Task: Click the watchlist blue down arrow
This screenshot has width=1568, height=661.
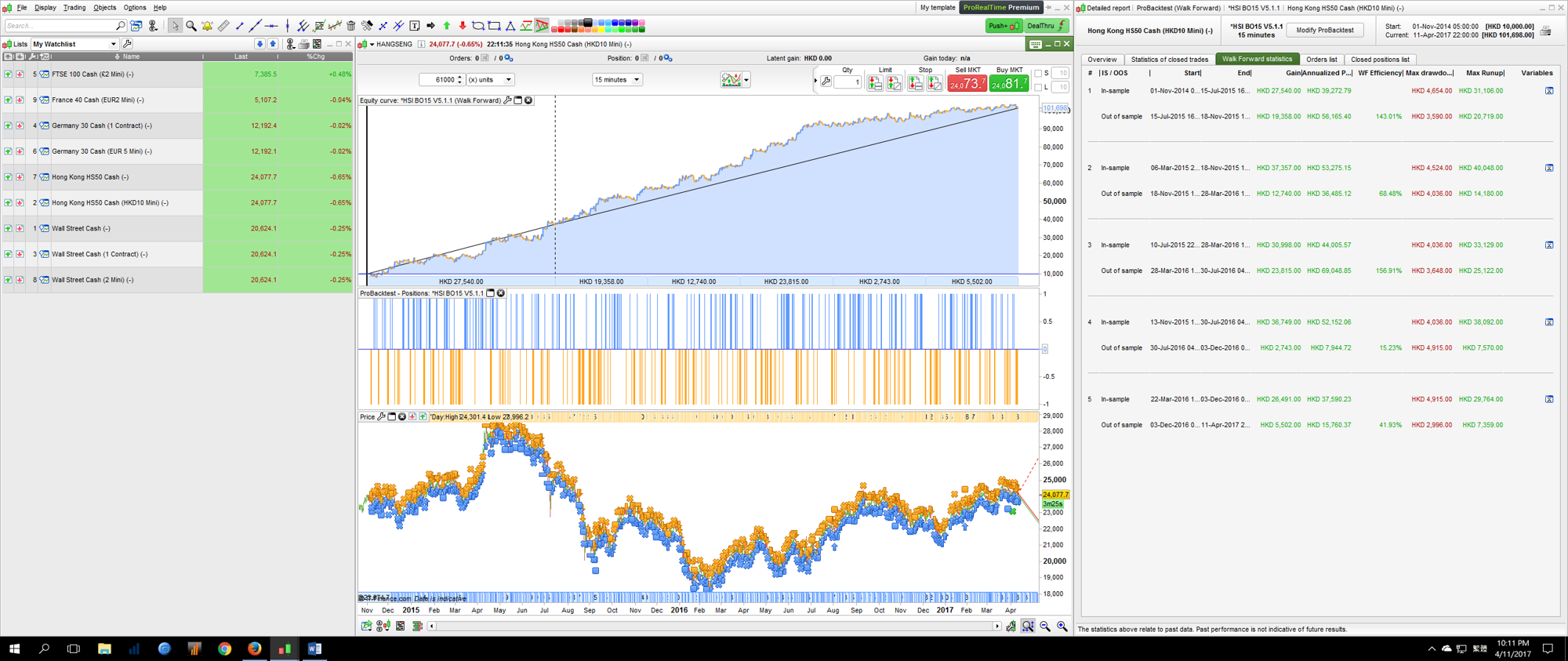Action: (260, 44)
